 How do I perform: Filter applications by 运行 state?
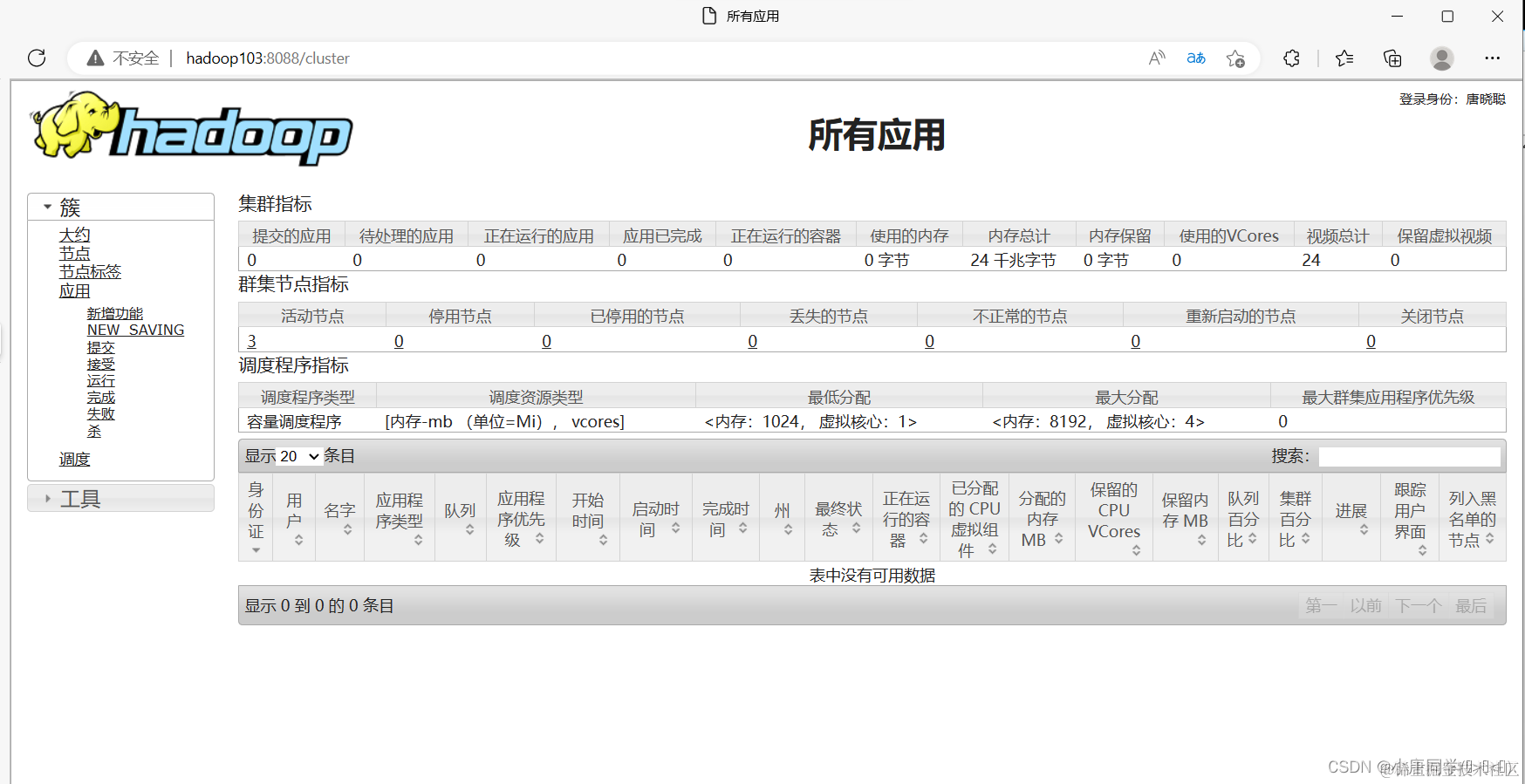click(x=100, y=380)
